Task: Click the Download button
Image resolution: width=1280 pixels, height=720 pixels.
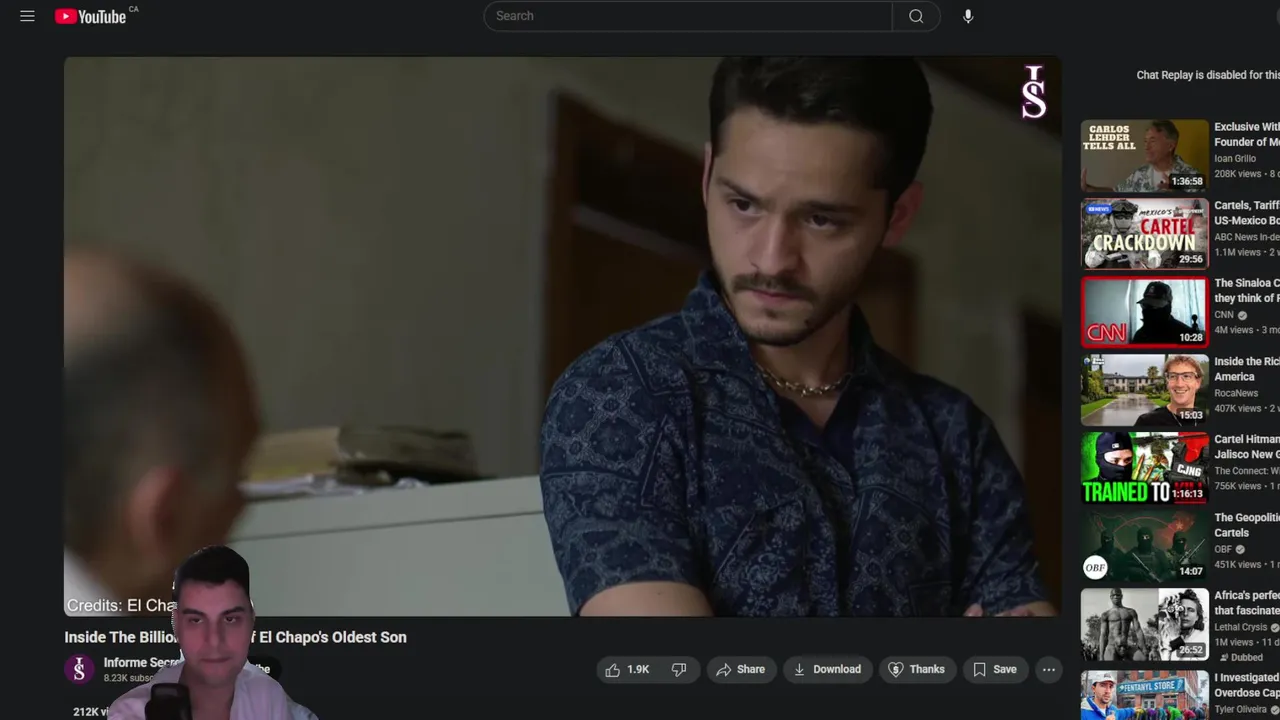Action: [x=827, y=670]
